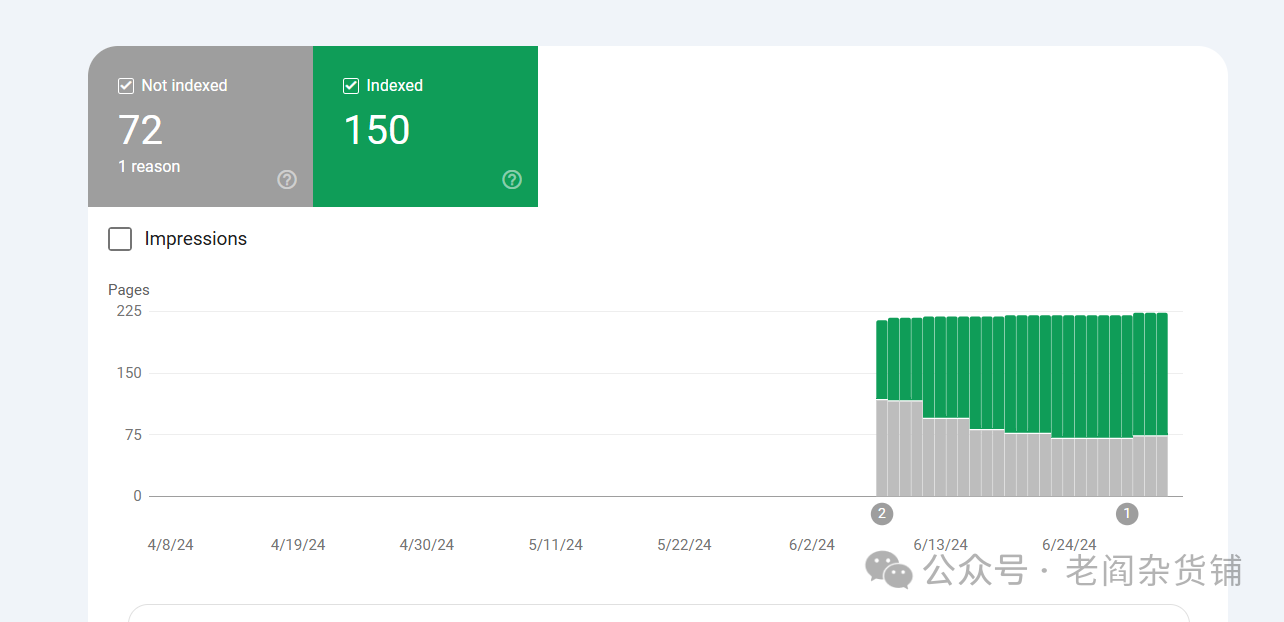Click the 4/8/24 date label

pos(170,545)
